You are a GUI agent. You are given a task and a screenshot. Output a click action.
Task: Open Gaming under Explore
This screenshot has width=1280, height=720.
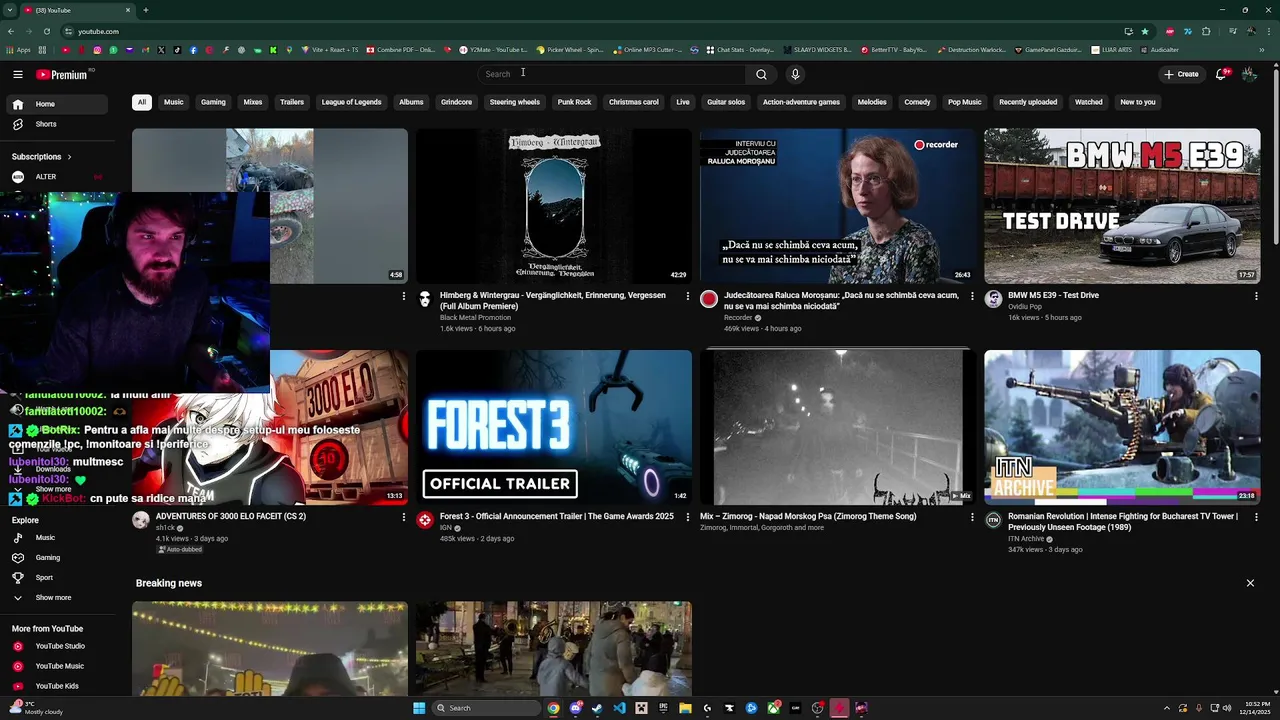56,558
